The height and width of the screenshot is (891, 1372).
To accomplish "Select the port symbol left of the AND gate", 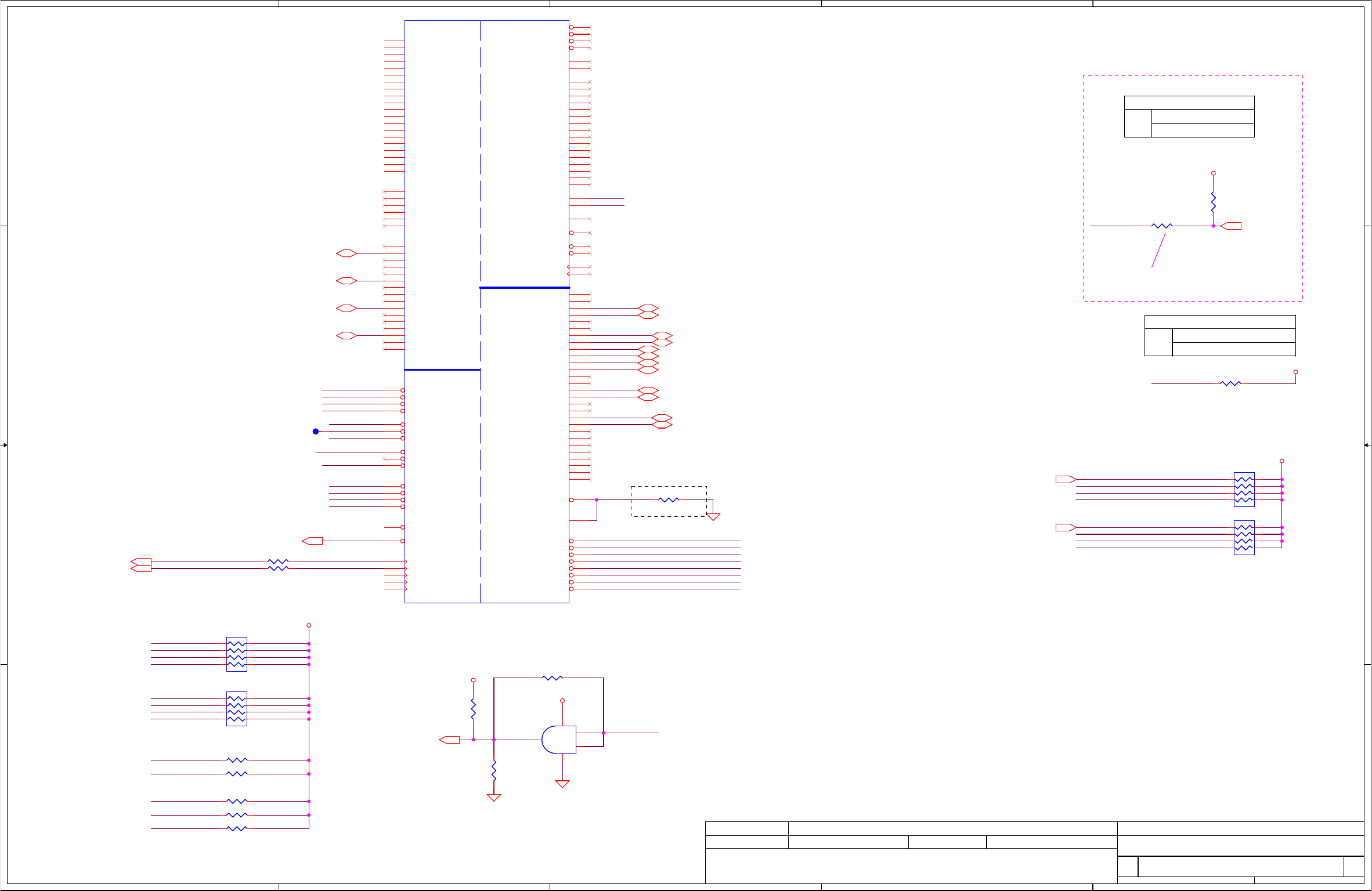I will pyautogui.click(x=449, y=740).
